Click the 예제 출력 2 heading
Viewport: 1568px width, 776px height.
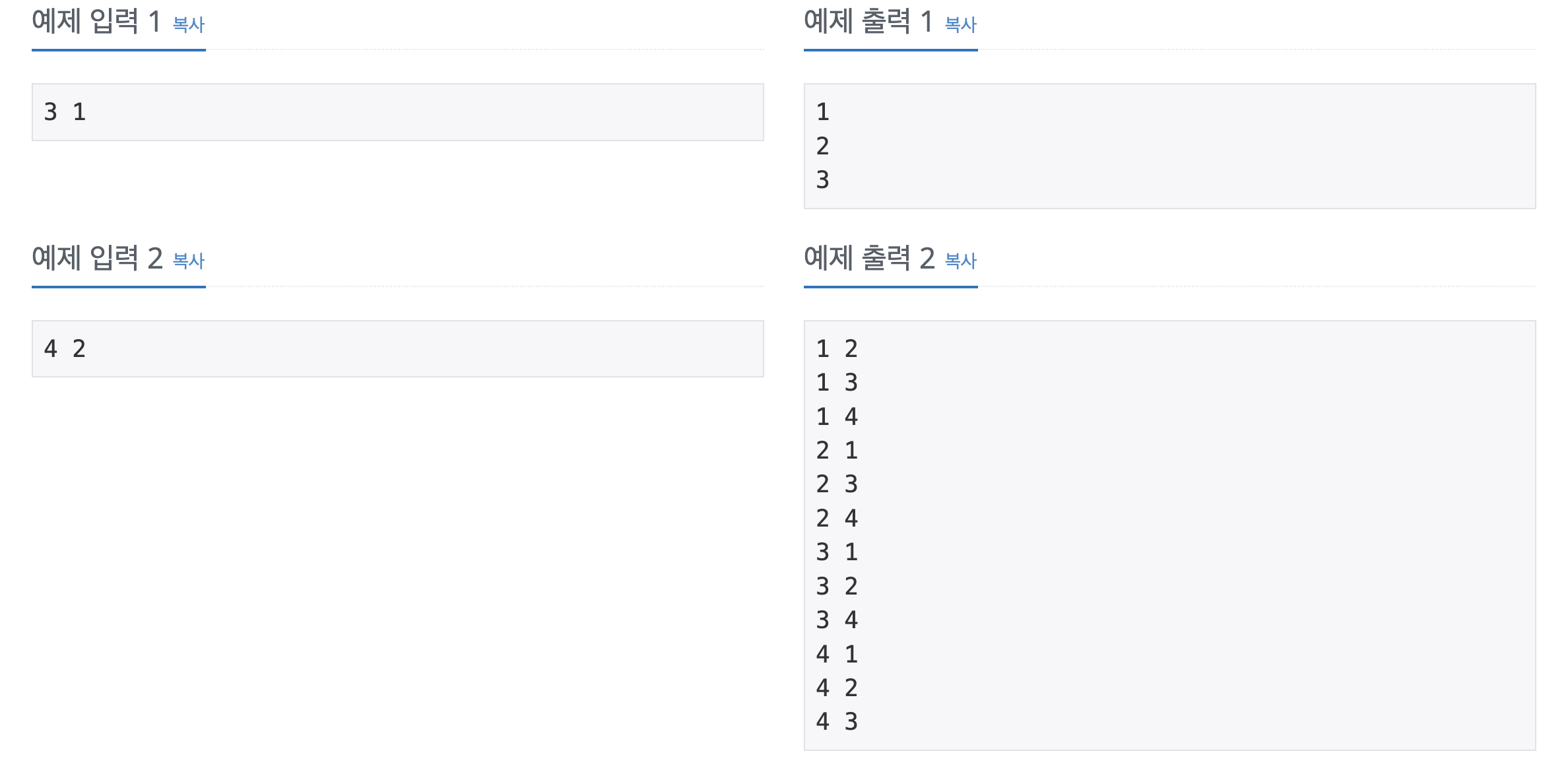(869, 258)
